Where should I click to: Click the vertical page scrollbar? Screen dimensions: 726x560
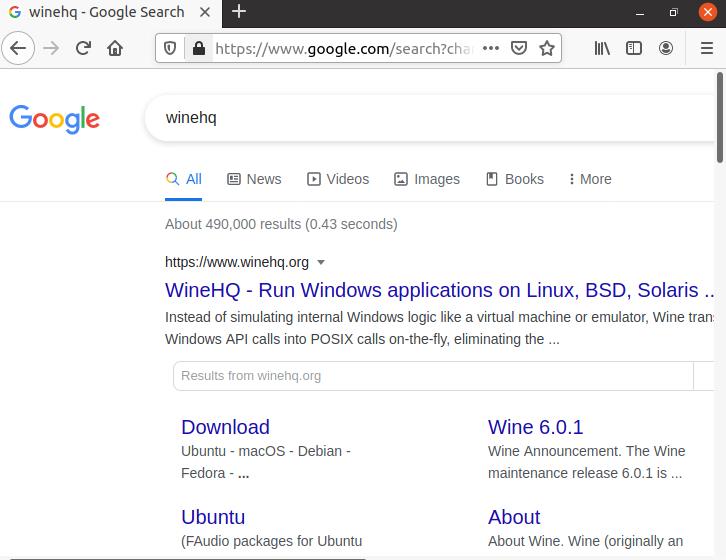tap(720, 117)
